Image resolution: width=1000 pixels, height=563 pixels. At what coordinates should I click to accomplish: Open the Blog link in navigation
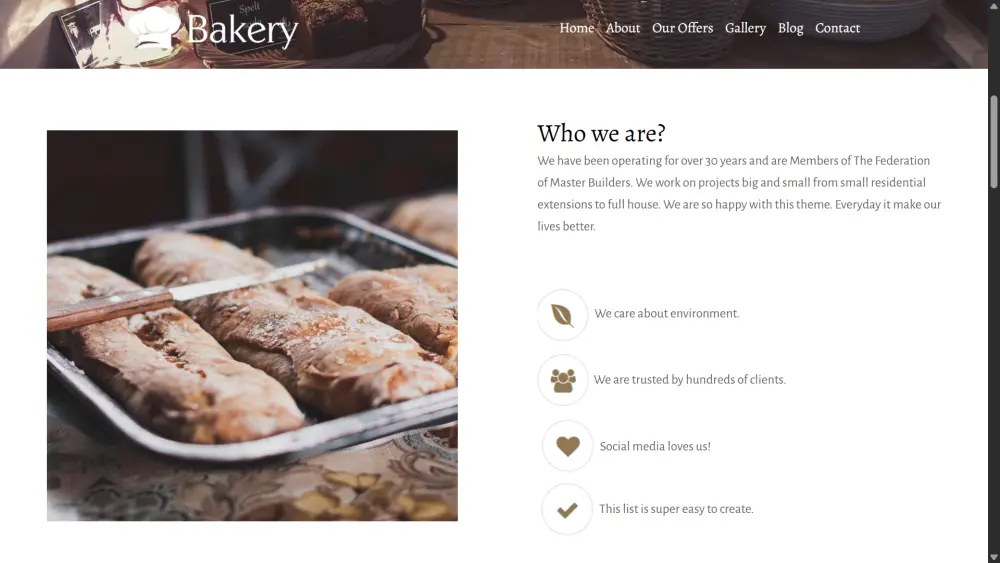(790, 28)
